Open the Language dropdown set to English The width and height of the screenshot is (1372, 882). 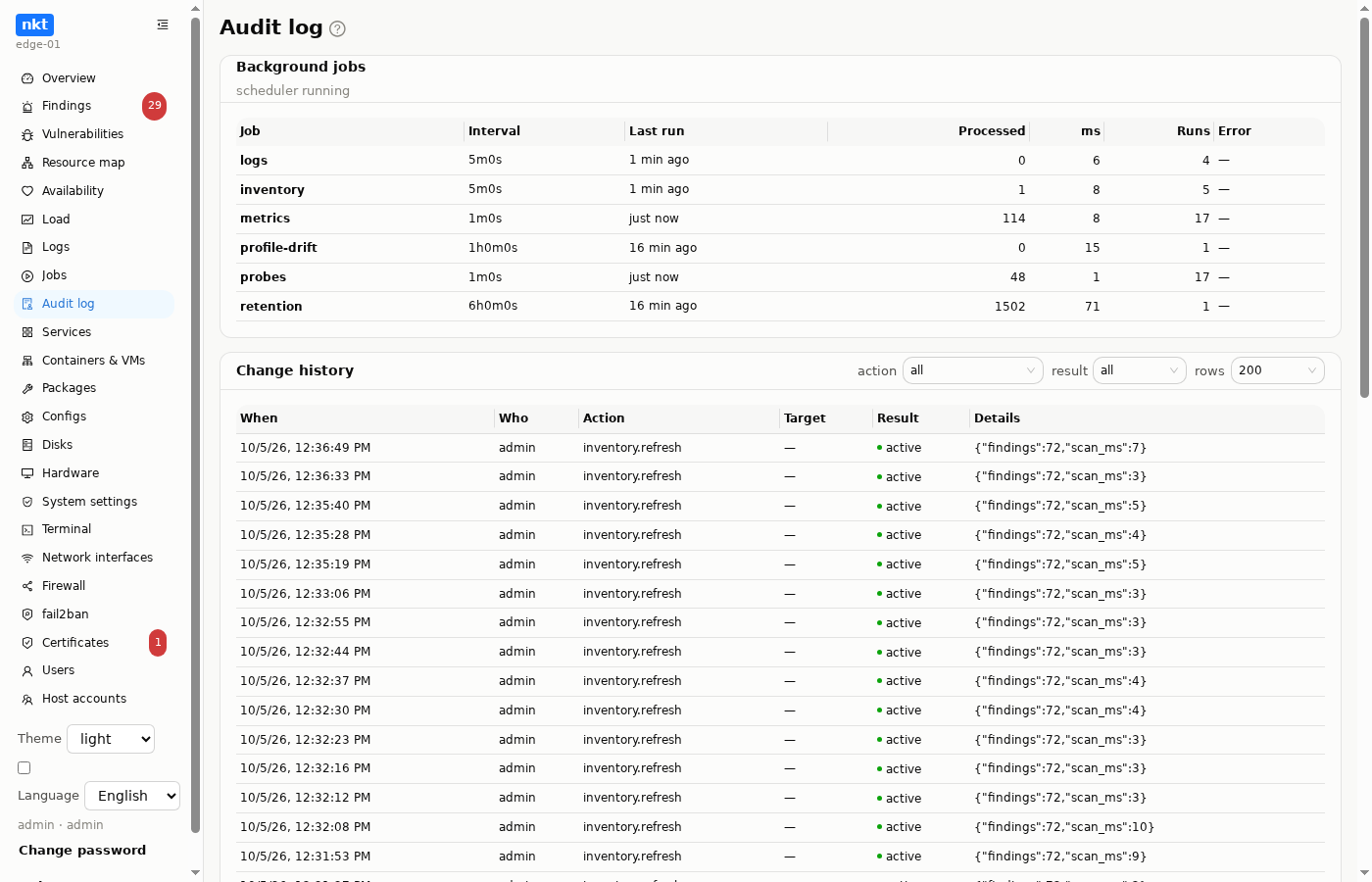coord(132,796)
